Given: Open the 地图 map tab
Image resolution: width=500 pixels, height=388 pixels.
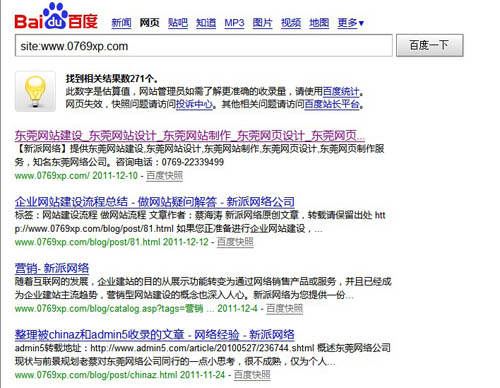Looking at the screenshot, I should point(319,23).
